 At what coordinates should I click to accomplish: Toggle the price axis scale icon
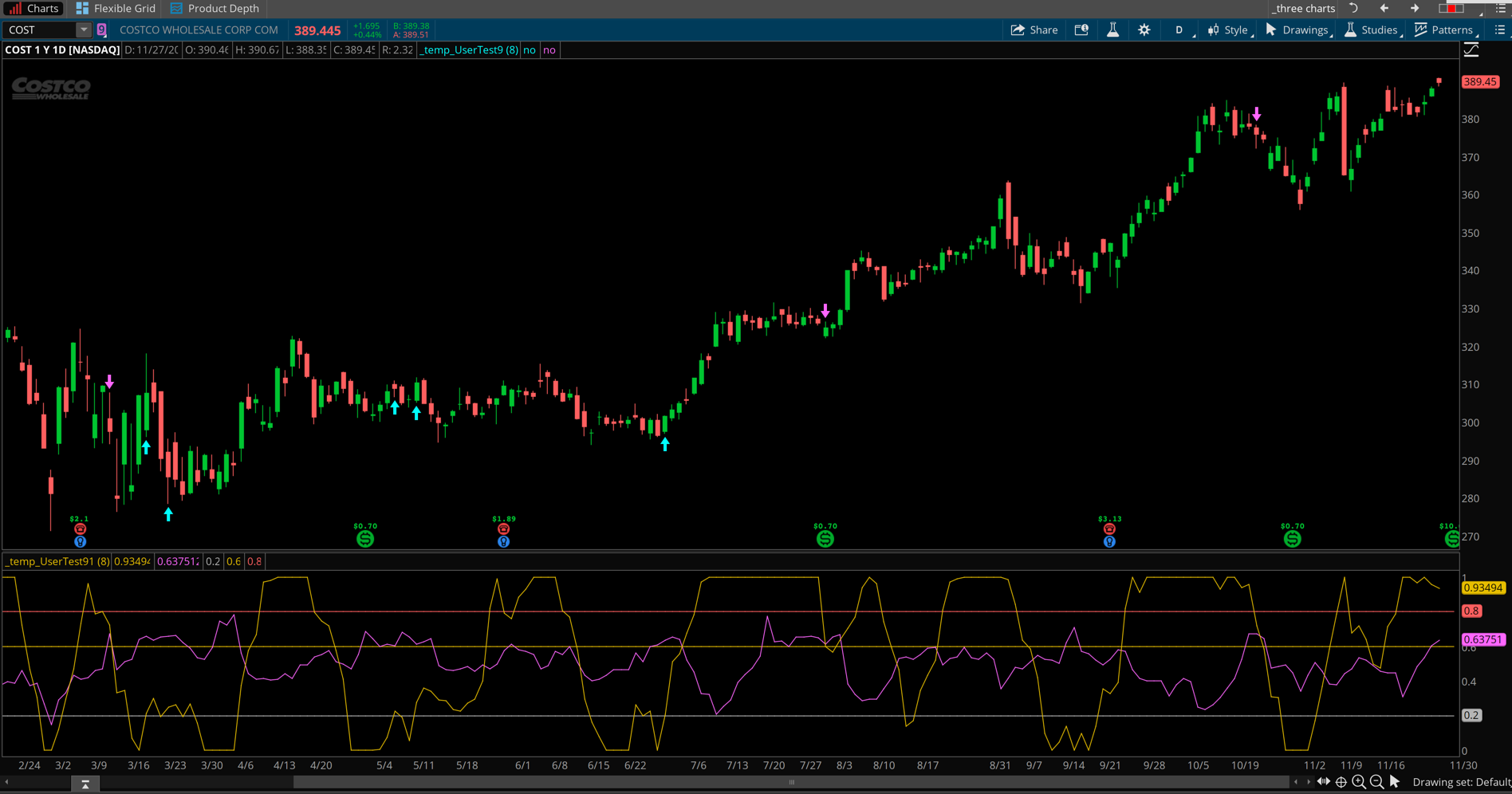1471,50
